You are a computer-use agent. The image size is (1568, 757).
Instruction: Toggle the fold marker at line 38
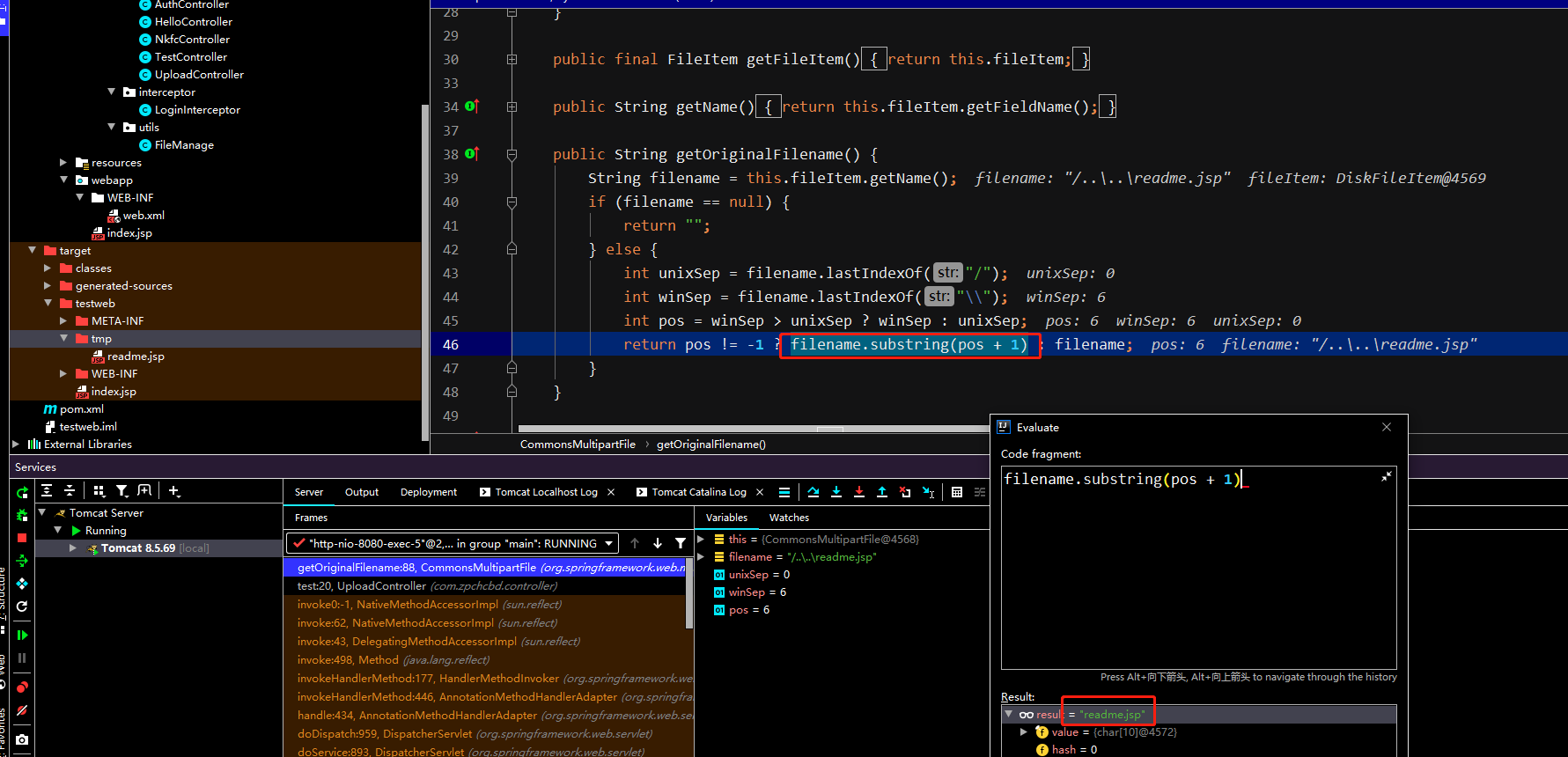[x=512, y=154]
